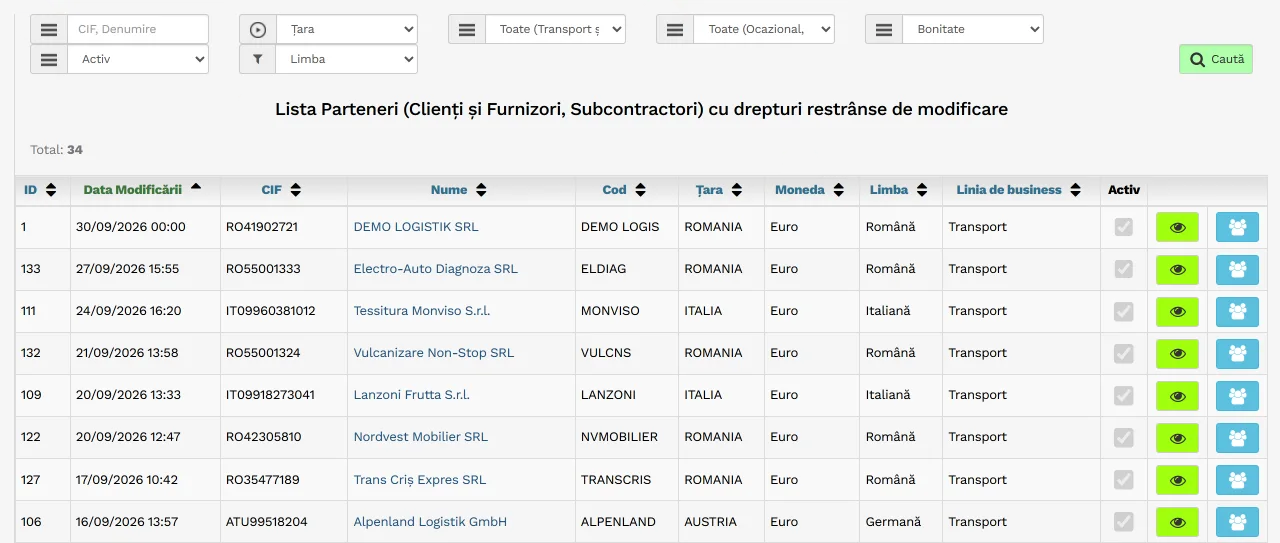Image resolution: width=1280 pixels, height=543 pixels.
Task: Open the Toate (Transport) business line dropdown
Action: click(556, 29)
